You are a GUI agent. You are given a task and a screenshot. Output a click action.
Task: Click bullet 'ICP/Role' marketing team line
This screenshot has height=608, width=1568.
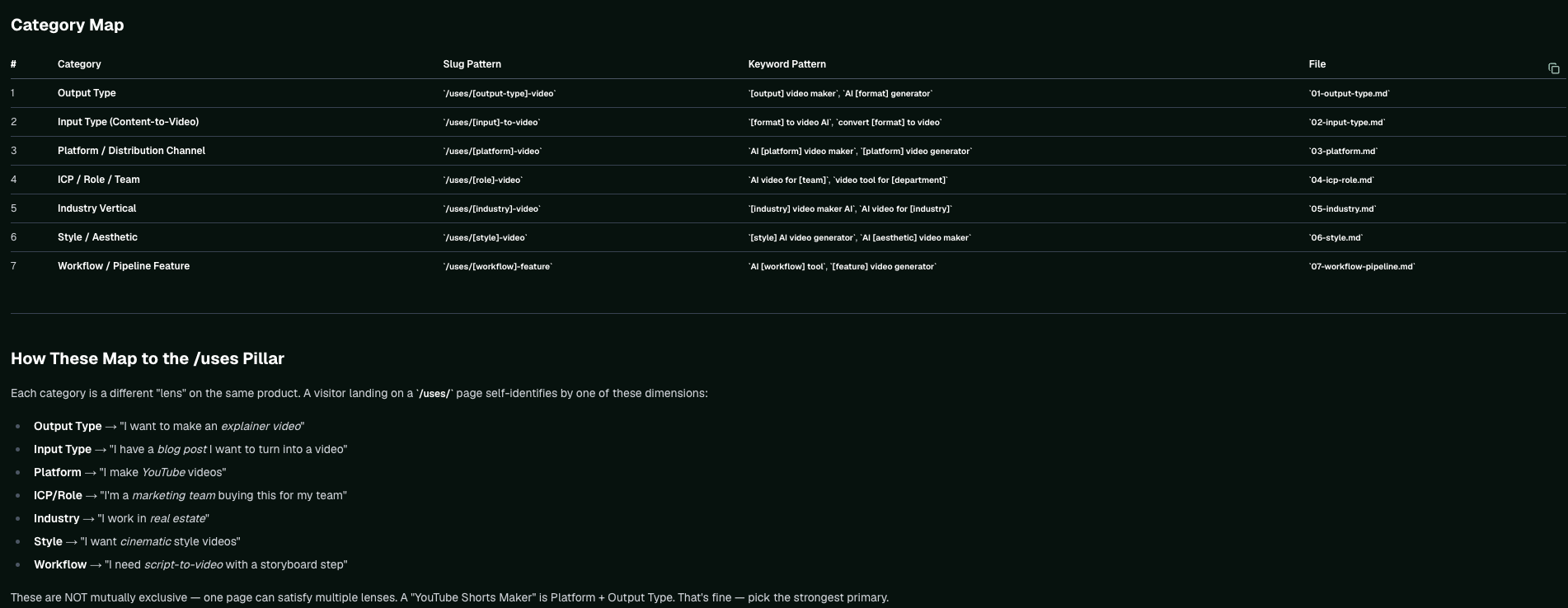point(190,495)
